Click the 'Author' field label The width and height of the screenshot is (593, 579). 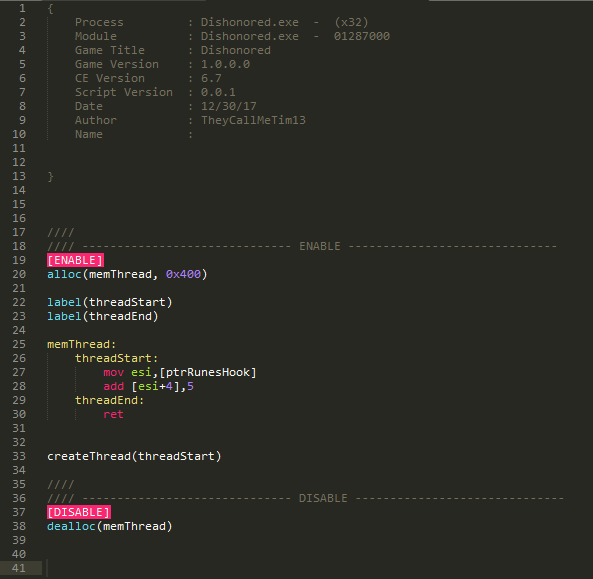pyautogui.click(x=96, y=120)
